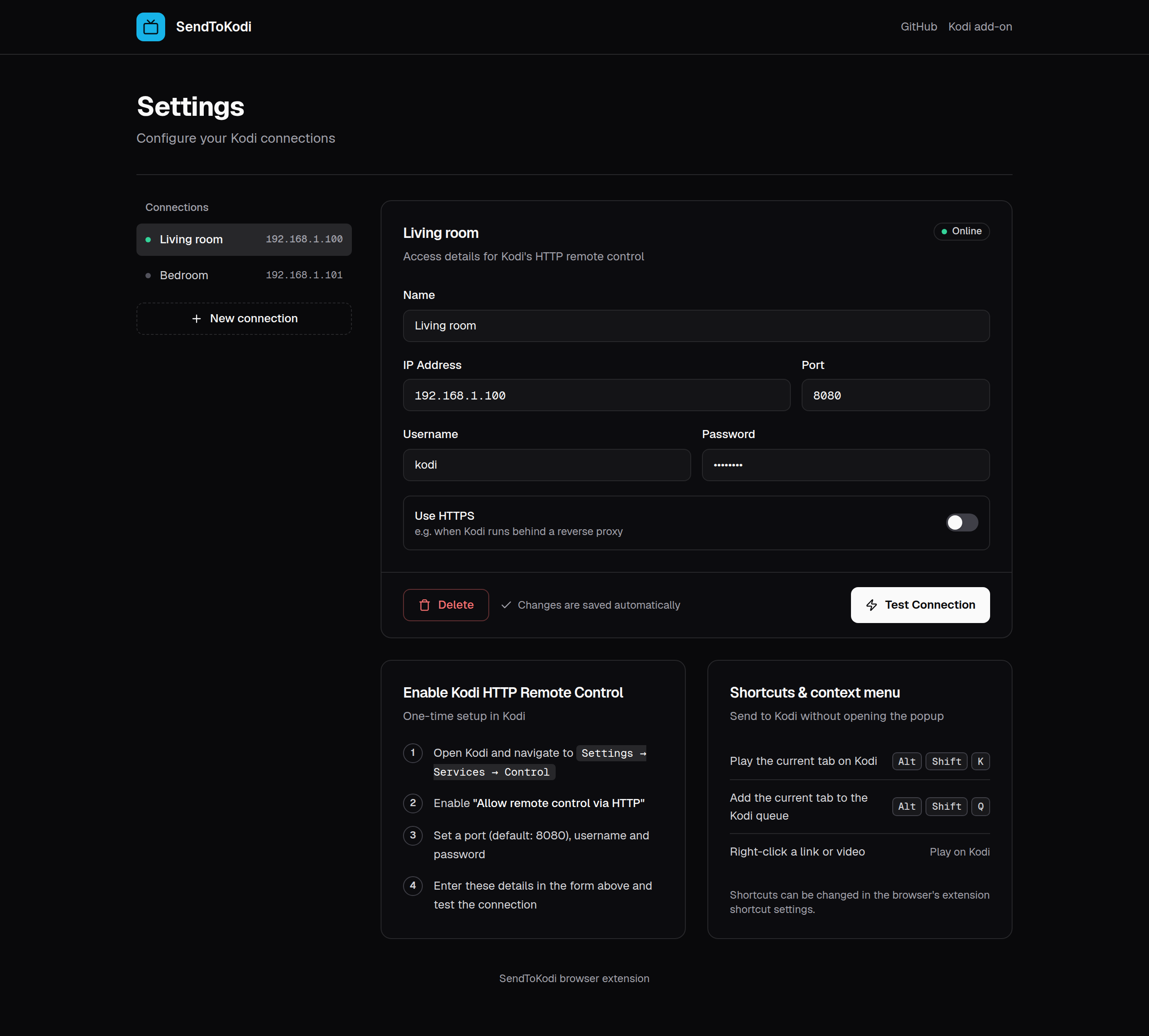Click the Online status badge

(961, 231)
